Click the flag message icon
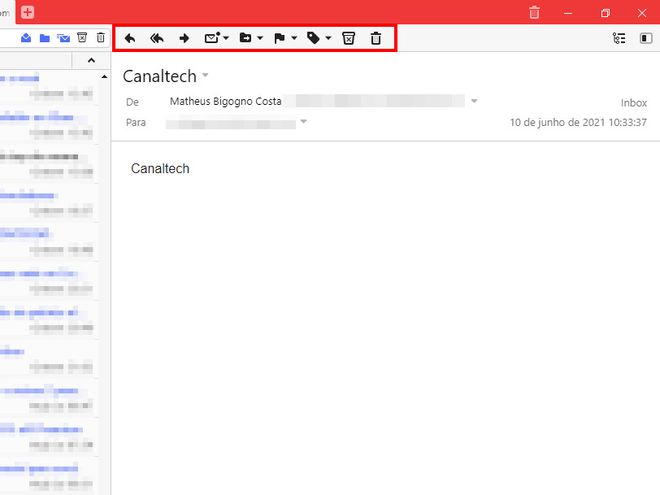The height and width of the screenshot is (495, 660). pyautogui.click(x=279, y=38)
